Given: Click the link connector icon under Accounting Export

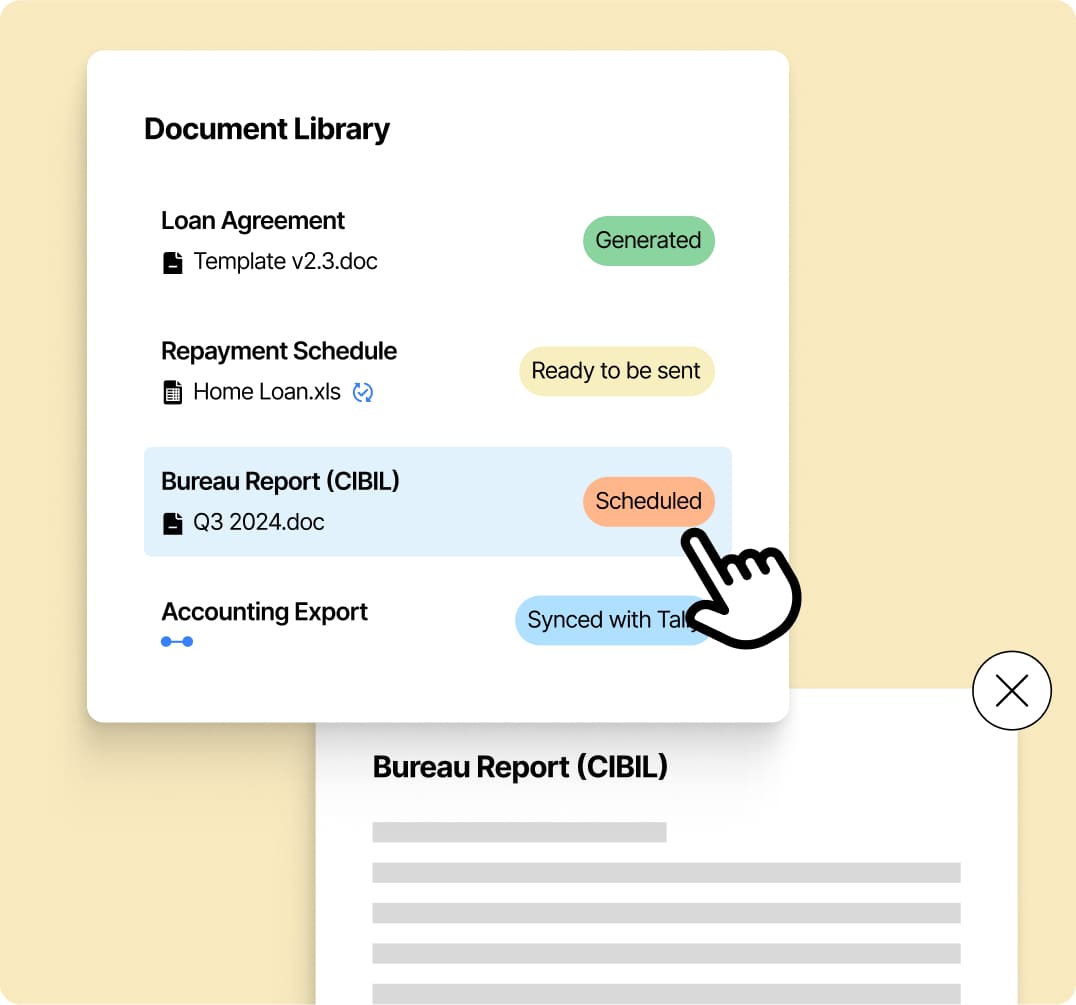Looking at the screenshot, I should click(177, 641).
